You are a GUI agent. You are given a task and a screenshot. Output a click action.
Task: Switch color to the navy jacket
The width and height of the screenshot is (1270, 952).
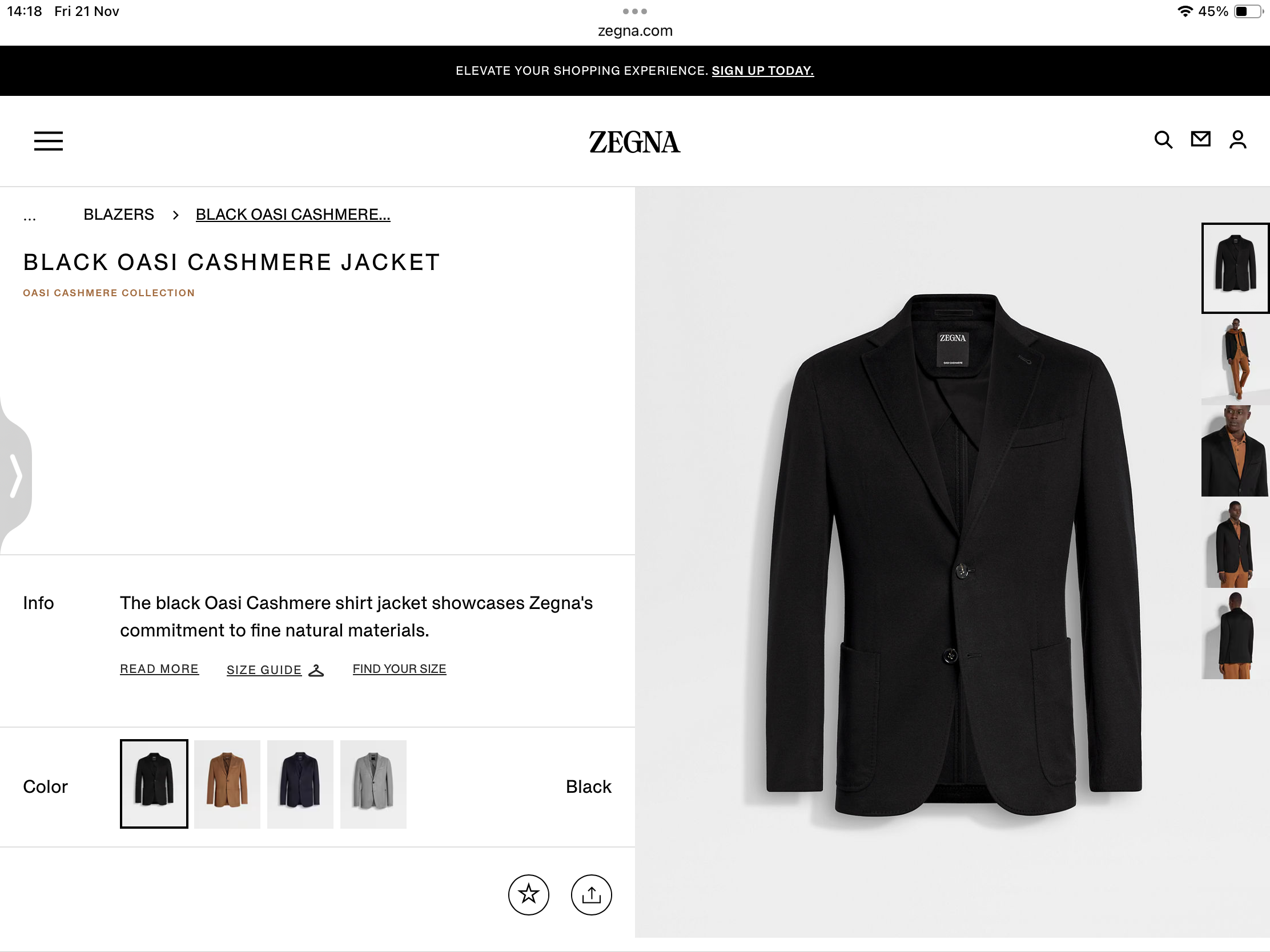tap(300, 784)
